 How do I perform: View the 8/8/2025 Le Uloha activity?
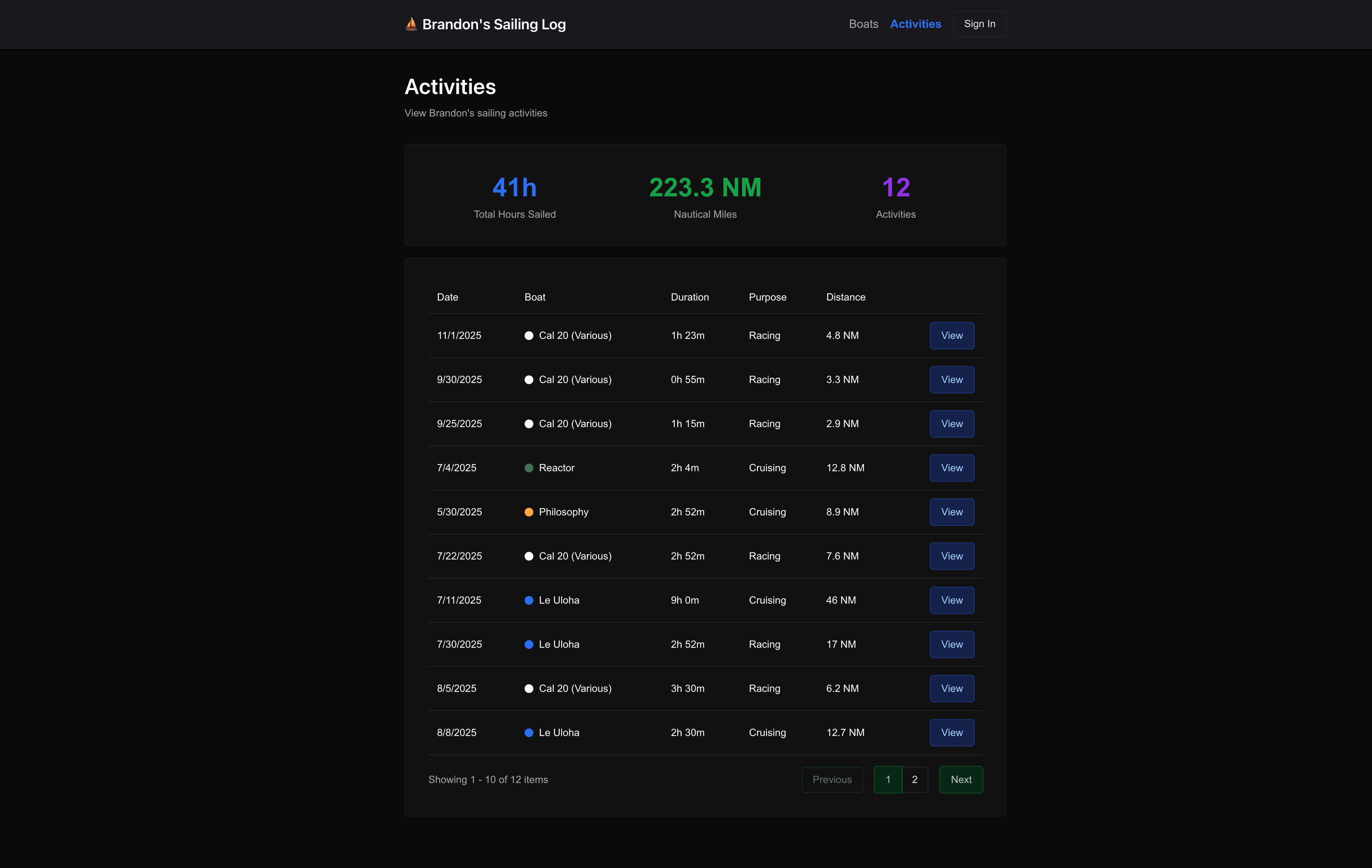pyautogui.click(x=952, y=733)
